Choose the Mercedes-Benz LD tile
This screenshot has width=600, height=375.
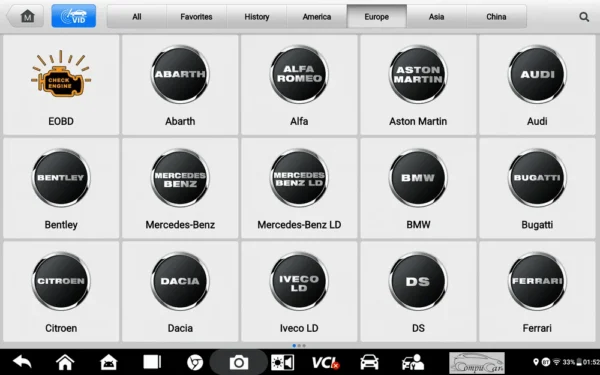[299, 188]
